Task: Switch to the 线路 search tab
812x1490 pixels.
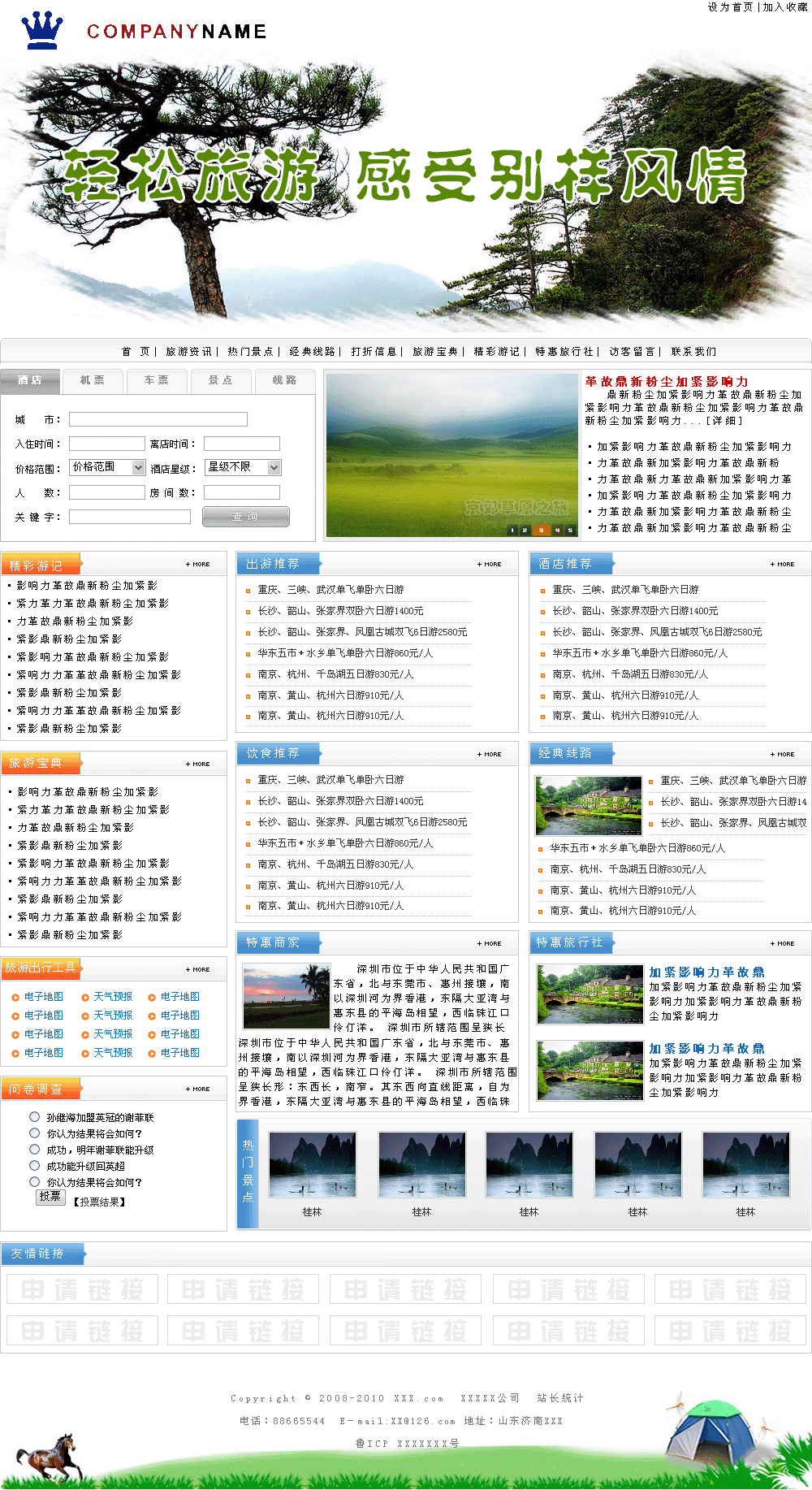Action: 284,380
